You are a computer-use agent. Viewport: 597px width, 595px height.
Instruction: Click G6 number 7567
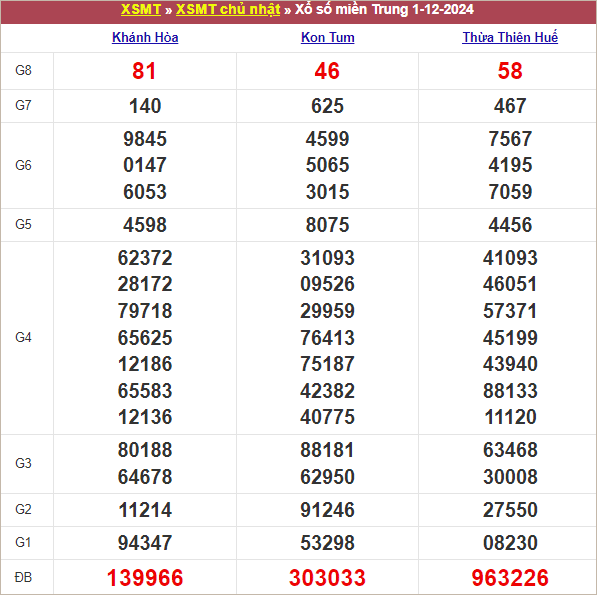(x=510, y=139)
